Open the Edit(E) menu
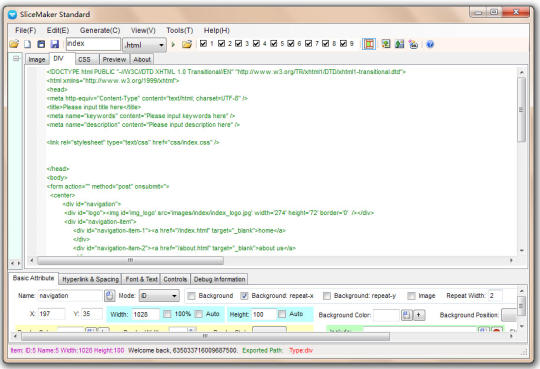The width and height of the screenshot is (540, 369). point(58,30)
